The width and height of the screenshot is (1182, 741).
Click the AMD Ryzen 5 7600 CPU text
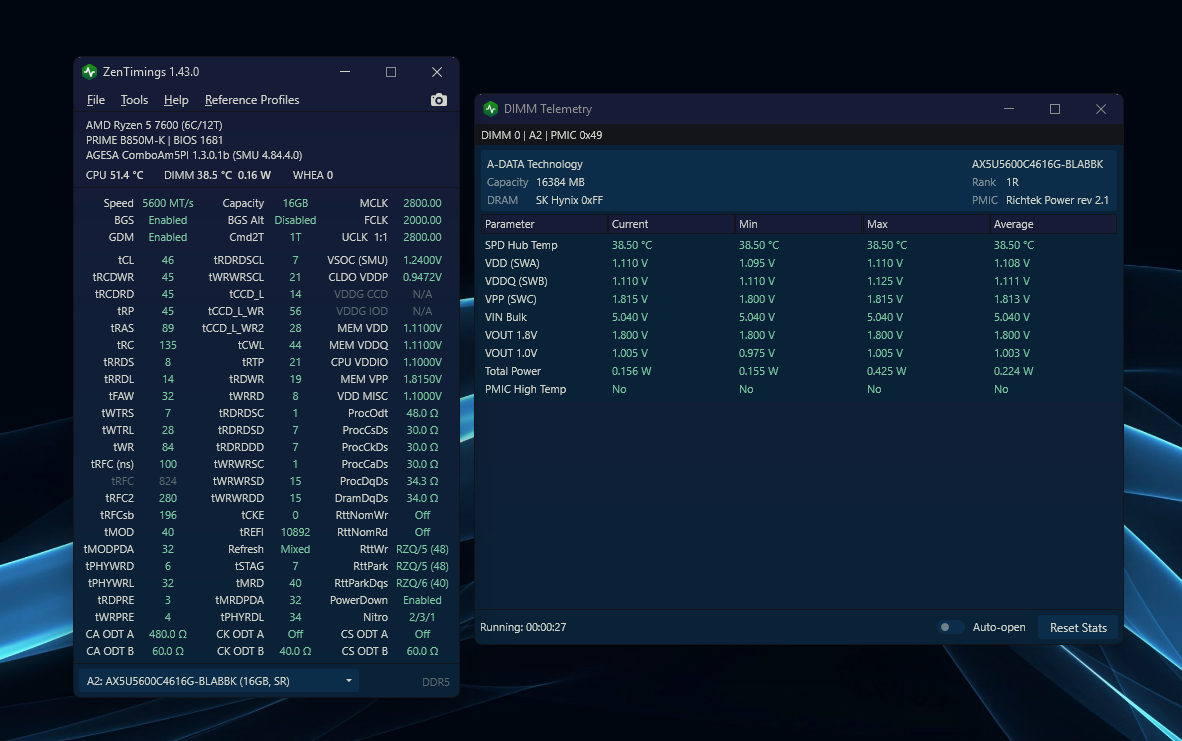[x=154, y=125]
